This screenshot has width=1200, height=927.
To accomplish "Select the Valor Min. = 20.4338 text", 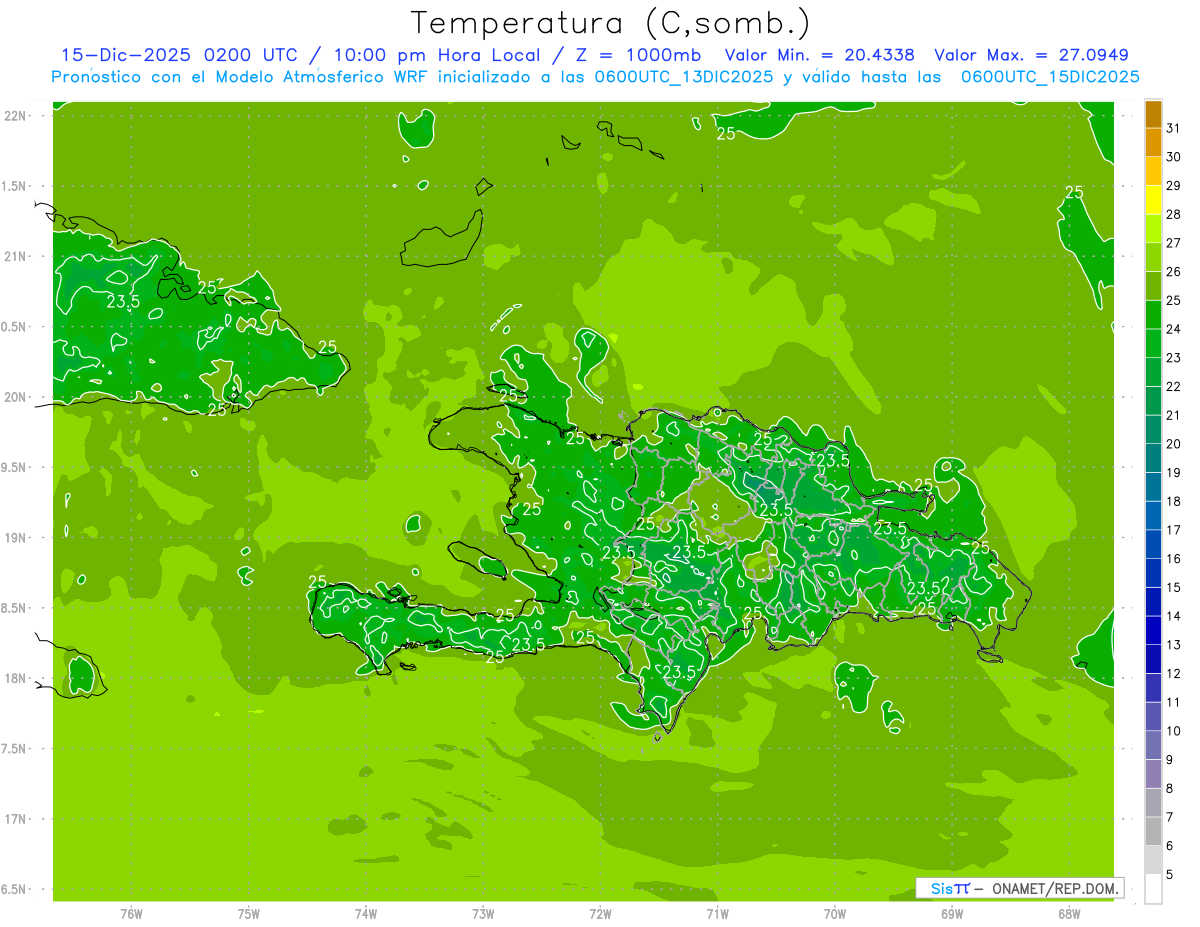I will tap(820, 55).
